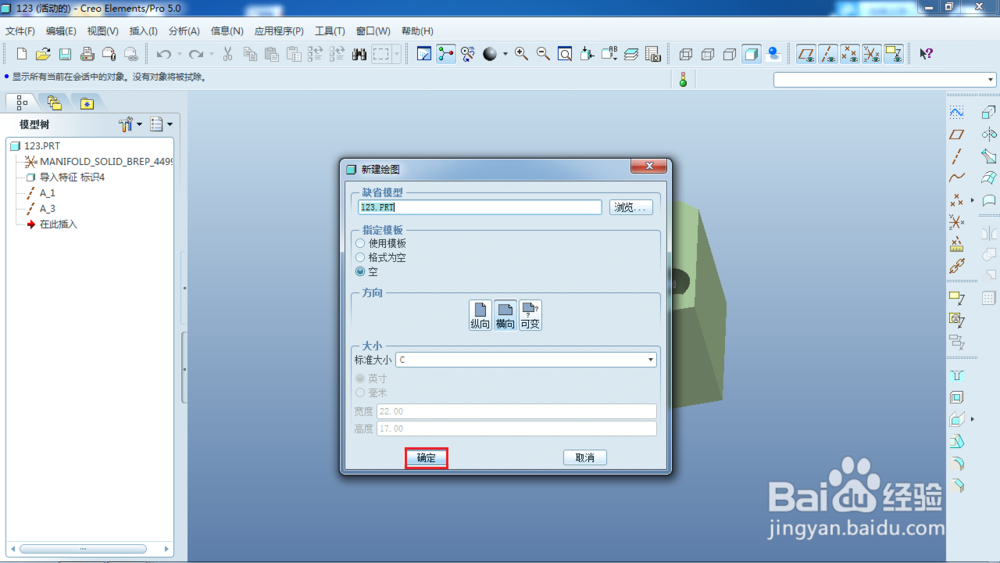This screenshot has height=563, width=1000.
Task: Confirm the new drawing with 确定
Action: (426, 458)
